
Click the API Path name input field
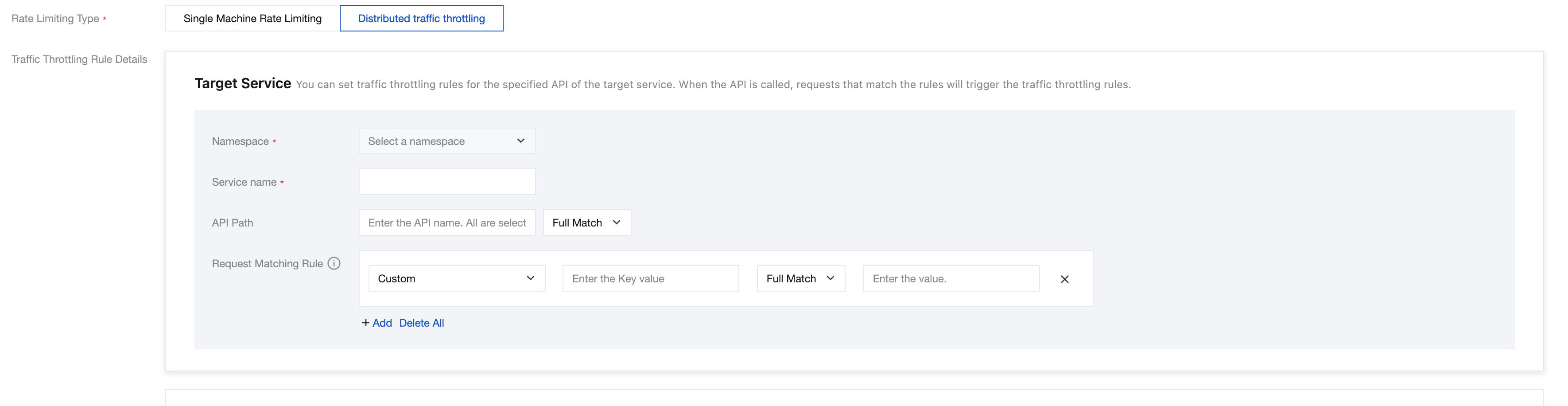coord(447,222)
